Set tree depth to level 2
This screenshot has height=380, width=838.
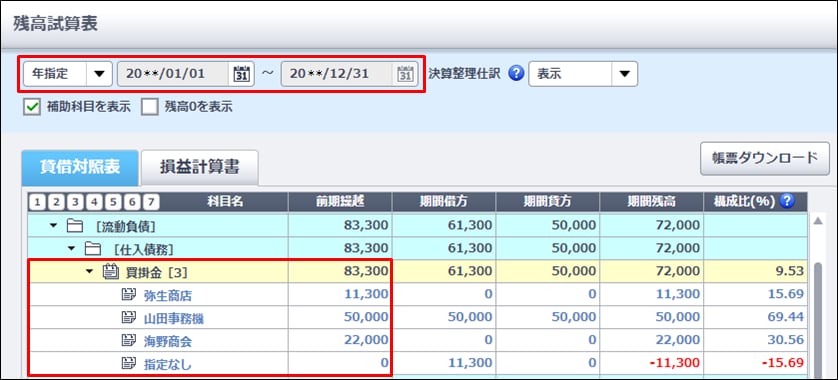tap(57, 201)
